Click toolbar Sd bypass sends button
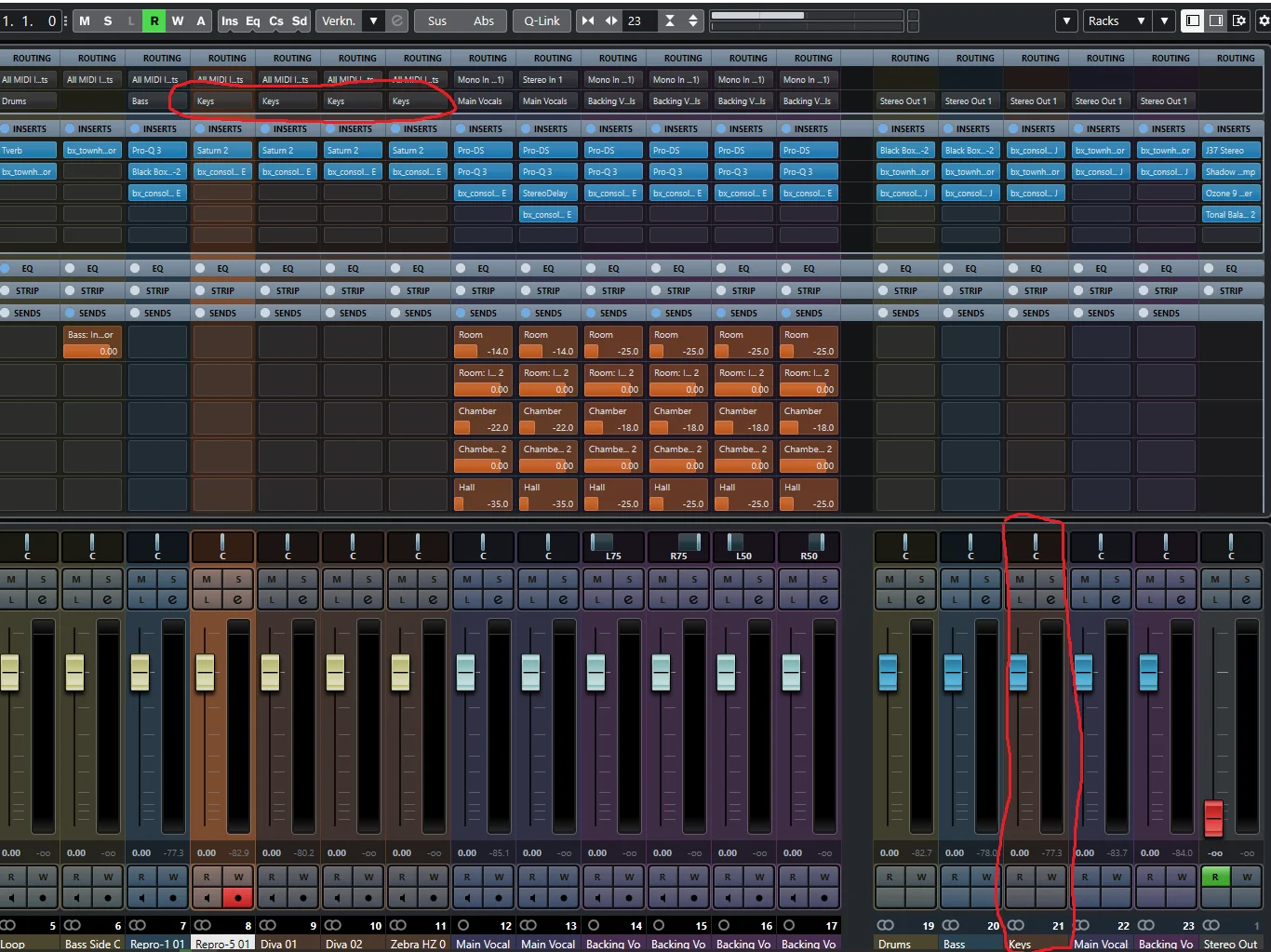The width and height of the screenshot is (1271, 952). 299,20
